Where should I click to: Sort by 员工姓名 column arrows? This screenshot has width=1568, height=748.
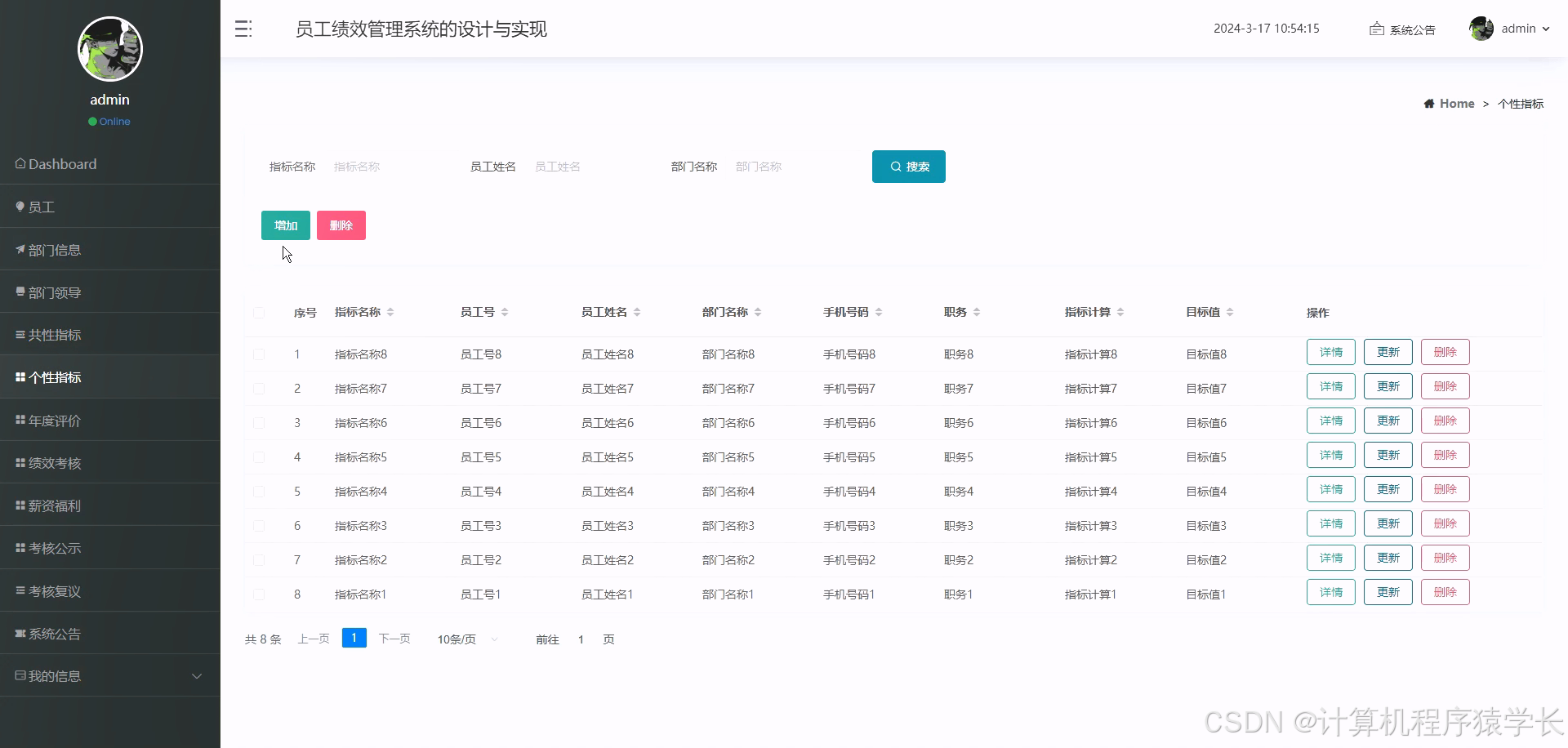click(637, 312)
